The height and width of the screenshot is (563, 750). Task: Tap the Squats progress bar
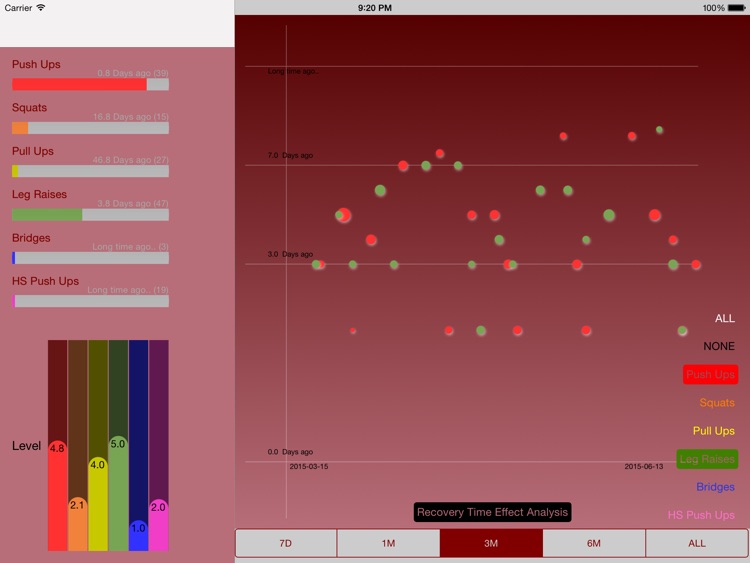[90, 128]
